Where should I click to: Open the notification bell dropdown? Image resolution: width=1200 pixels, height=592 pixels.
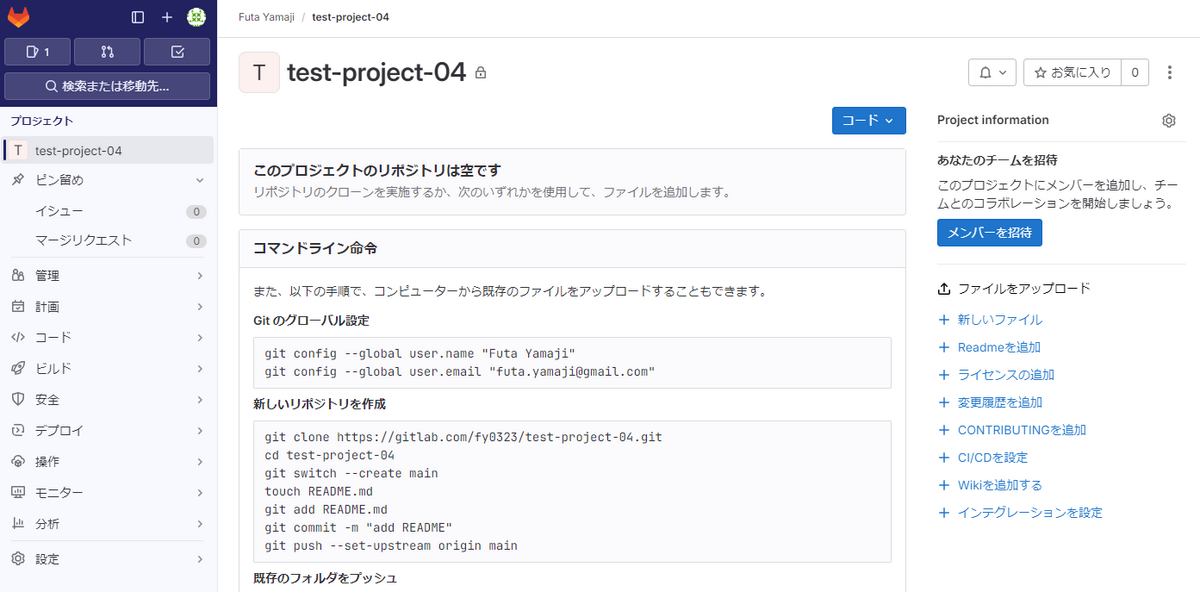tap(992, 72)
